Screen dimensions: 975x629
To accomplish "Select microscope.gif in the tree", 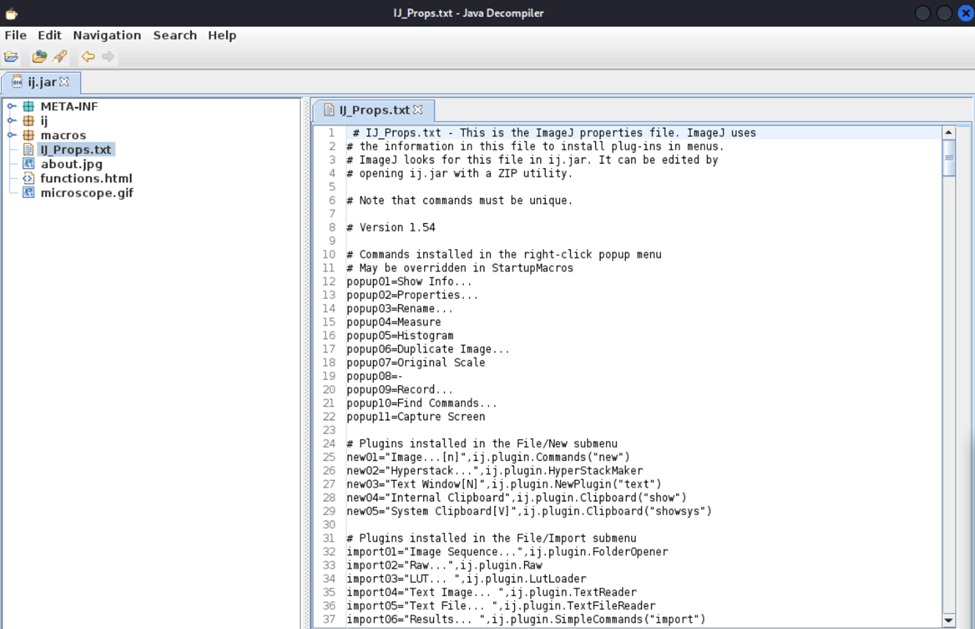I will pyautogui.click(x=87, y=193).
